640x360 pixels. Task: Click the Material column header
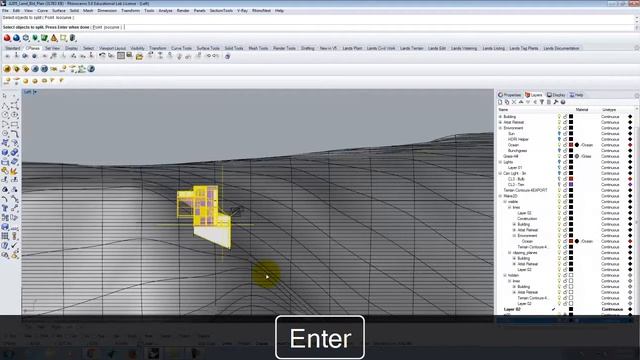[x=582, y=110]
